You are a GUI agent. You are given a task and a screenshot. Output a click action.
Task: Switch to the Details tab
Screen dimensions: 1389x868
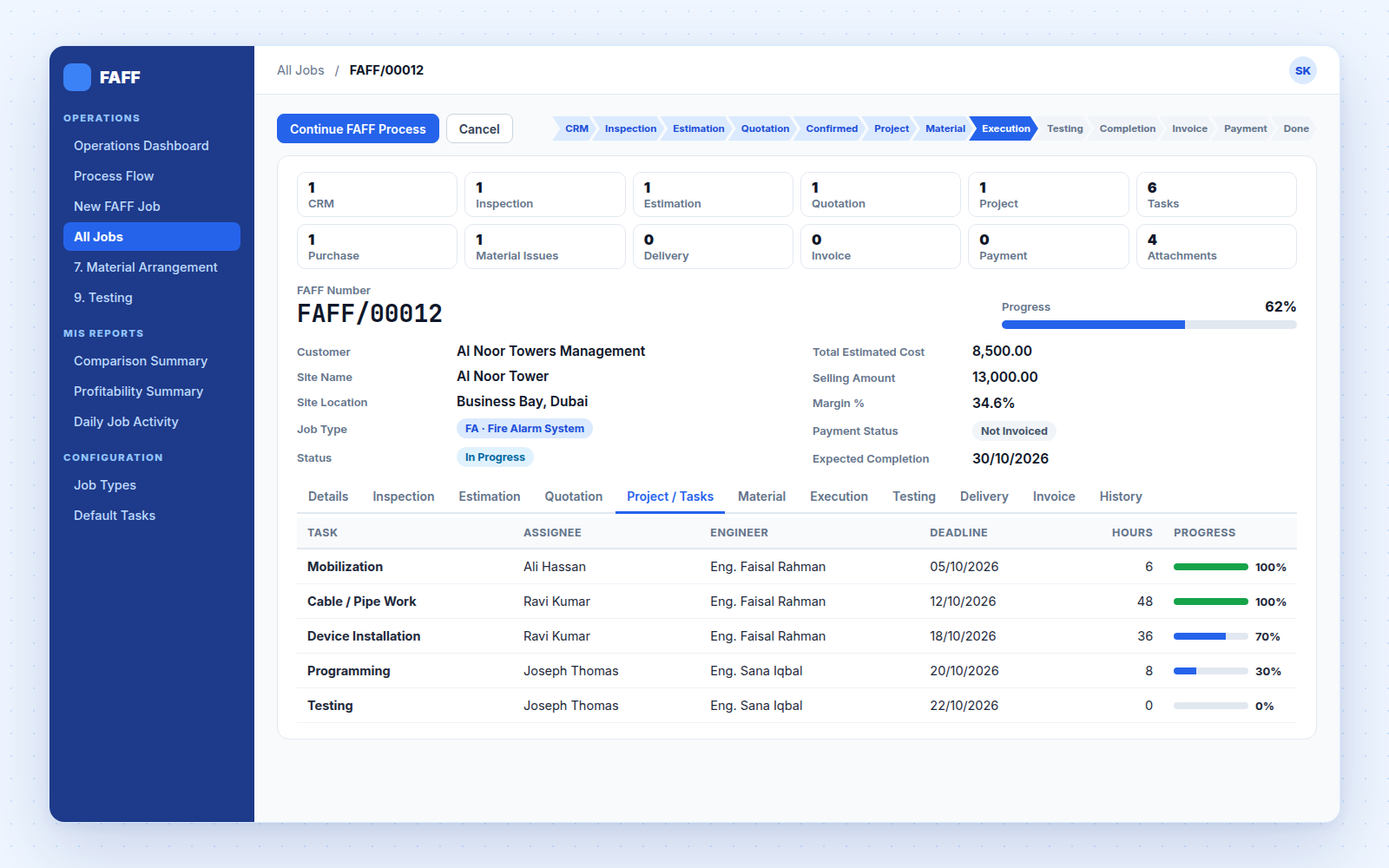[328, 496]
